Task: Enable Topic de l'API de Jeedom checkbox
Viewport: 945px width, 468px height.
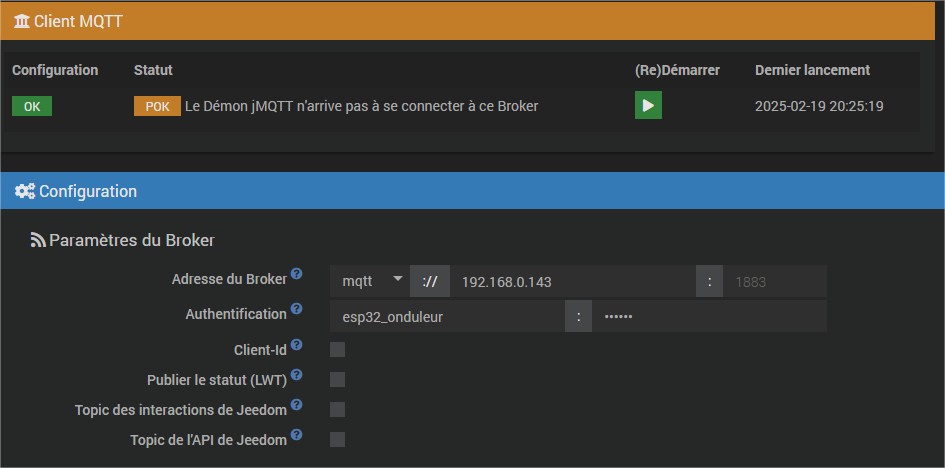Action: point(337,439)
